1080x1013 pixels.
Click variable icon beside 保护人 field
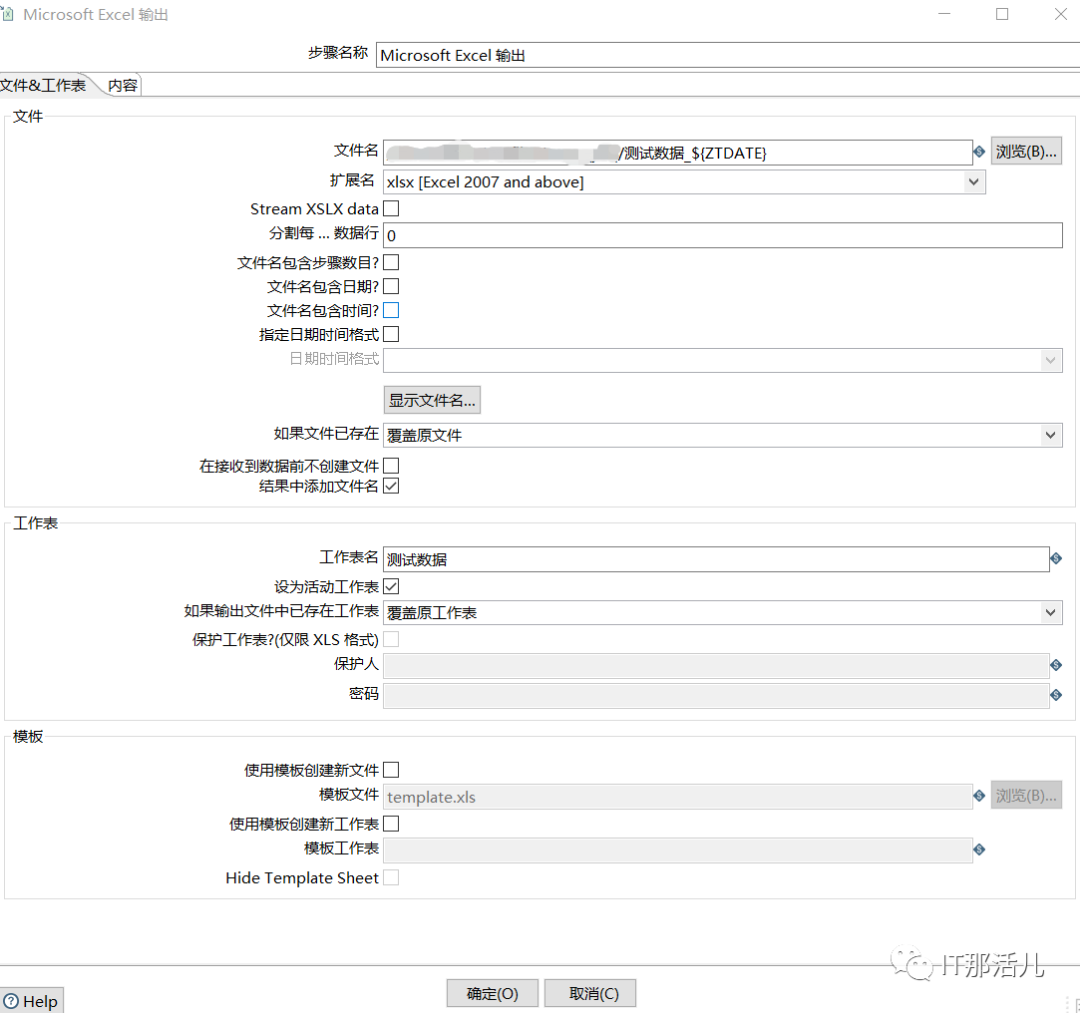point(1056,665)
